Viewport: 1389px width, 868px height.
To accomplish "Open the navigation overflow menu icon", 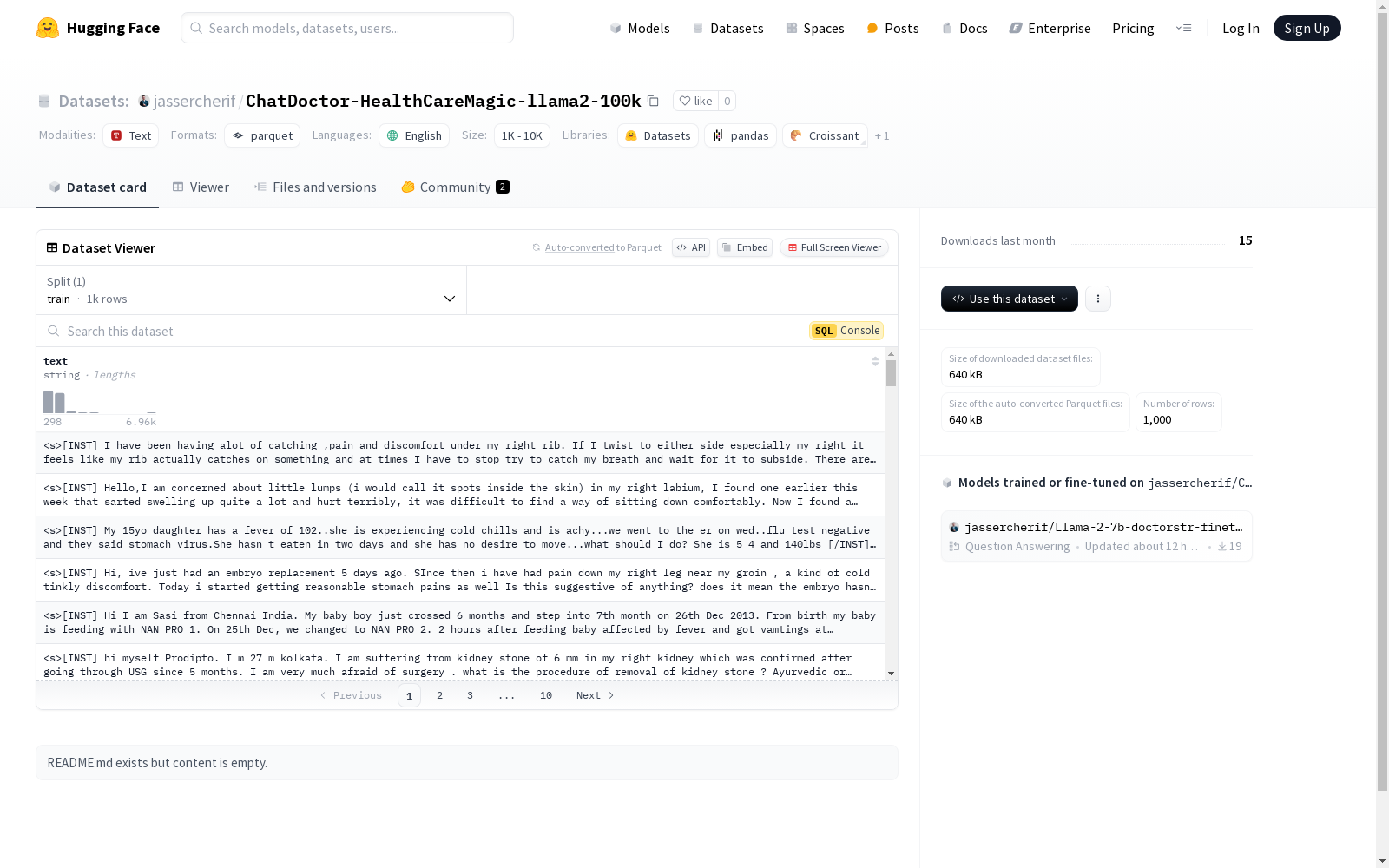I will [x=1183, y=28].
